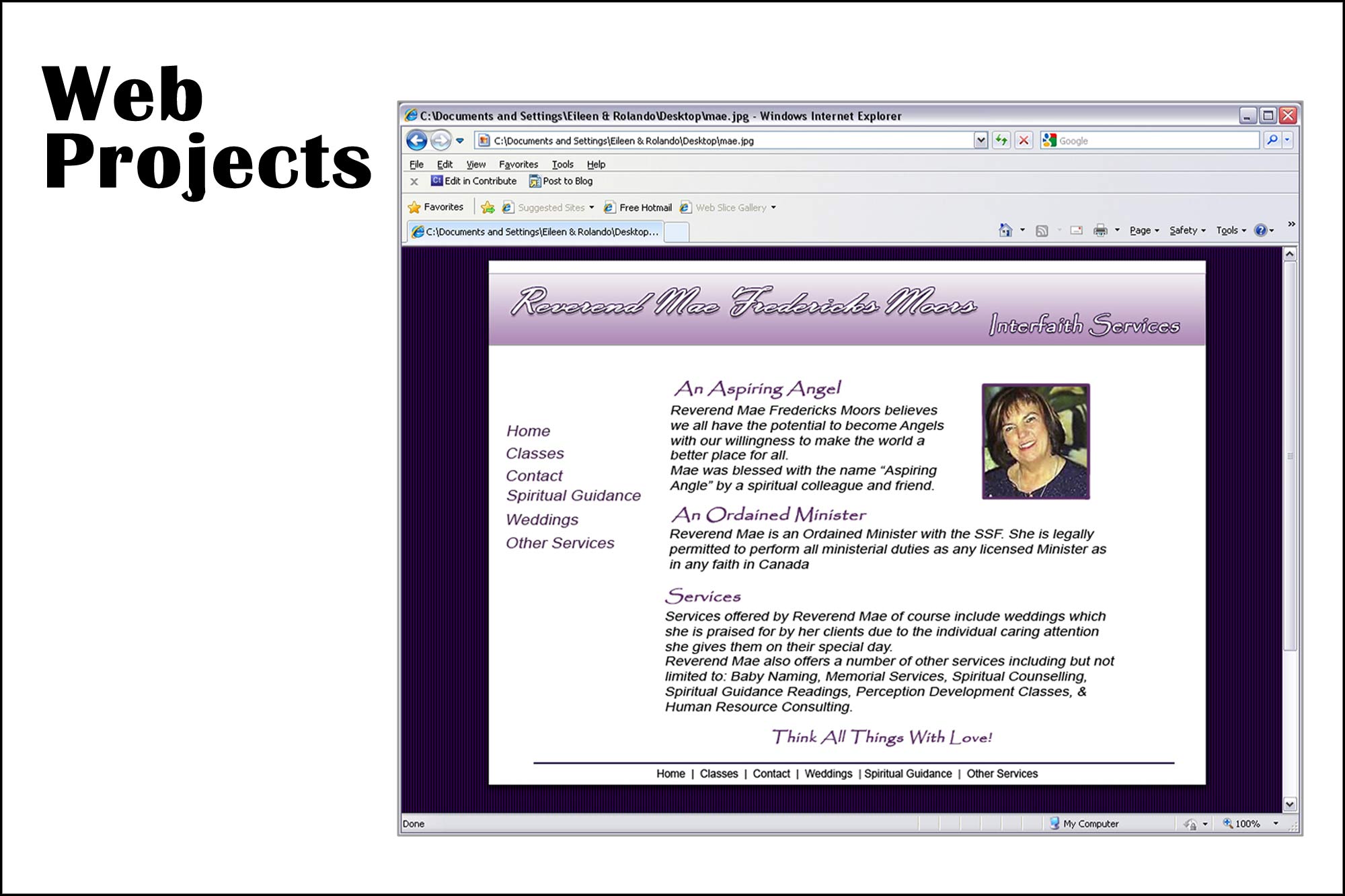Screen dimensions: 1345x896
Task: Open a new blank tab
Action: 677,232
